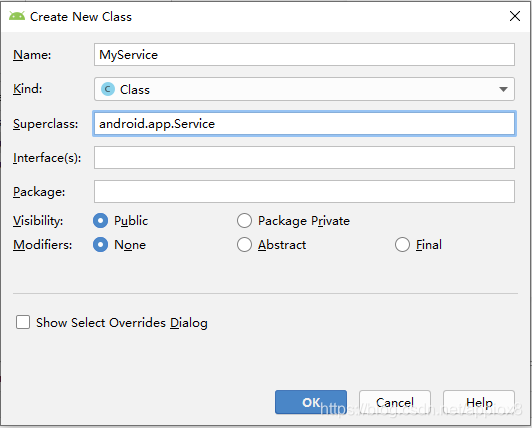Confirm with the OK button

pos(311,402)
